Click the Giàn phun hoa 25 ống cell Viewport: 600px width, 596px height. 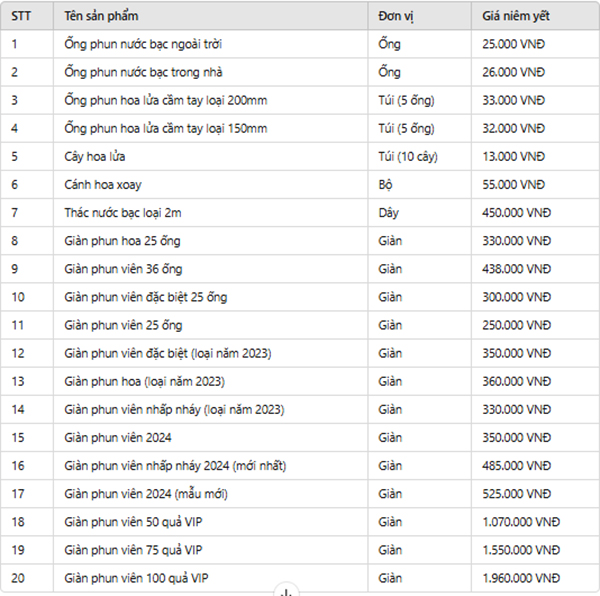pyautogui.click(x=122, y=241)
